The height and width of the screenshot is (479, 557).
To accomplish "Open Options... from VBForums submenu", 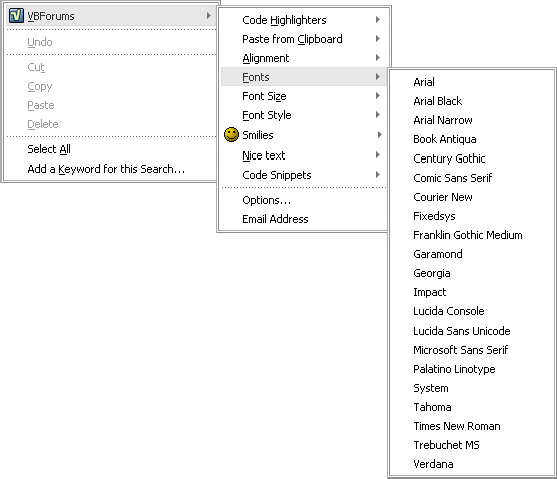I will [x=304, y=200].
